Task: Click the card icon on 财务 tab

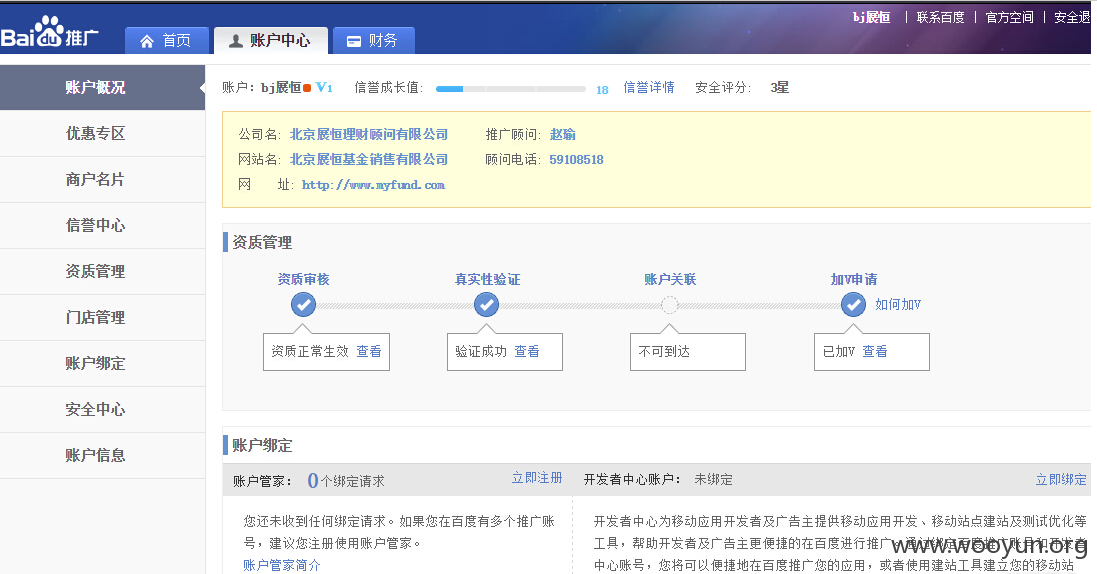Action: pyautogui.click(x=354, y=41)
